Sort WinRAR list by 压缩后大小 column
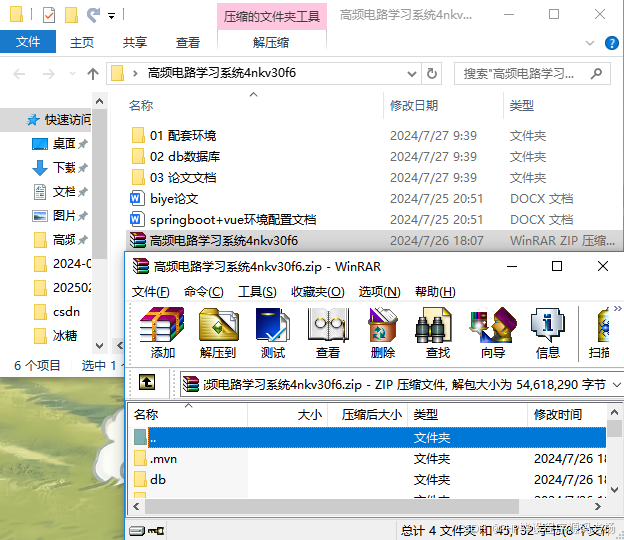The height and width of the screenshot is (540, 624). (x=372, y=415)
